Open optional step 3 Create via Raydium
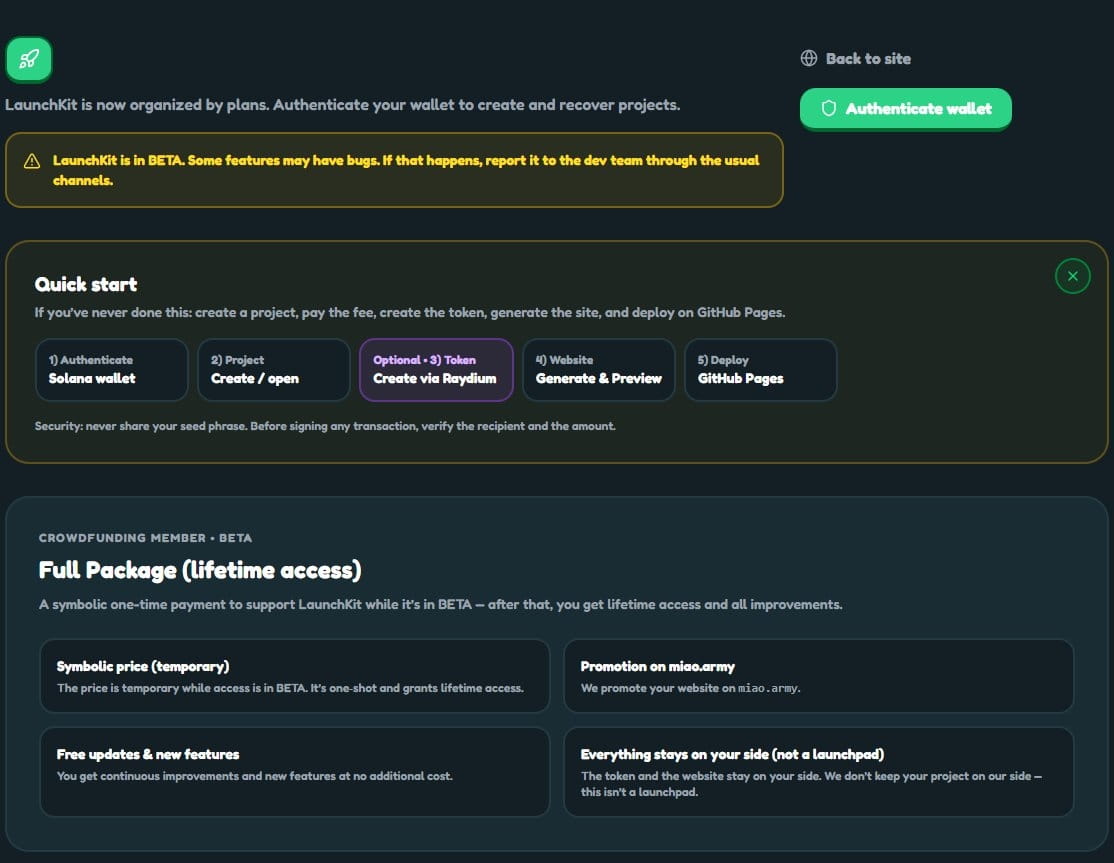Viewport: 1114px width, 863px height. pyautogui.click(x=435, y=369)
